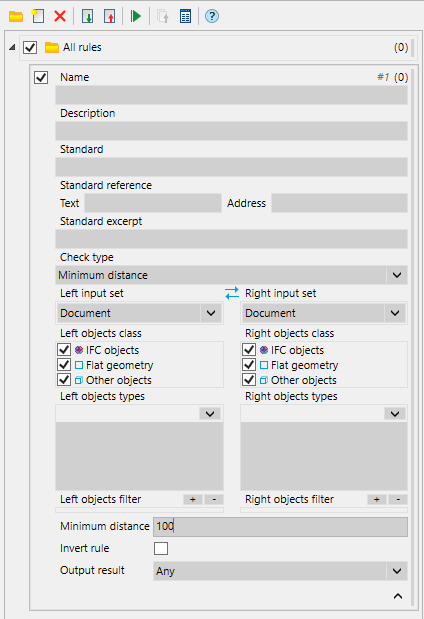Click the rule panel vertical scrollbar
The width and height of the screenshot is (424, 619).
point(412,336)
